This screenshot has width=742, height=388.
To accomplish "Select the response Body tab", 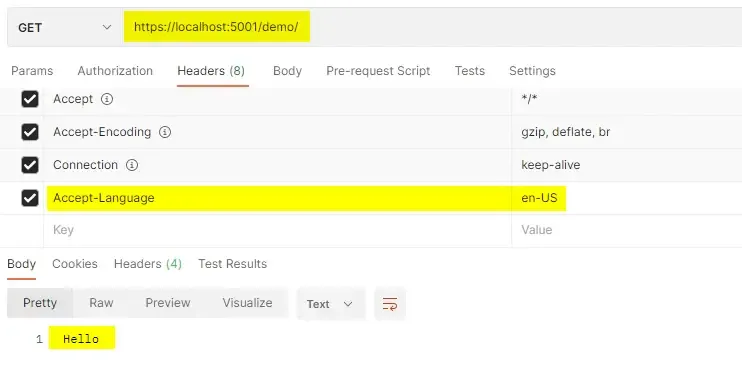I will tap(21, 264).
